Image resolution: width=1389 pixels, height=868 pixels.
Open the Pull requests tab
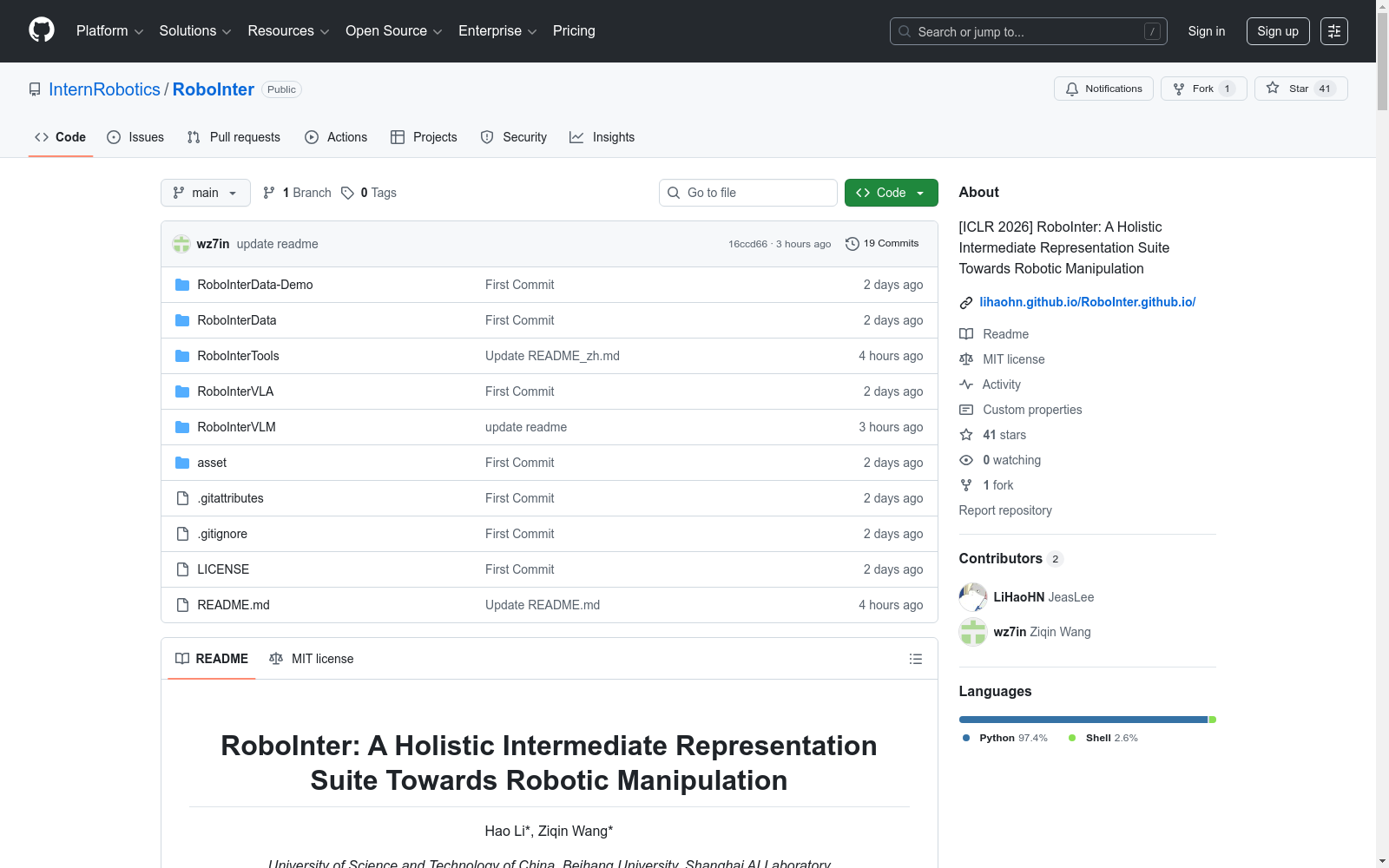[x=234, y=137]
